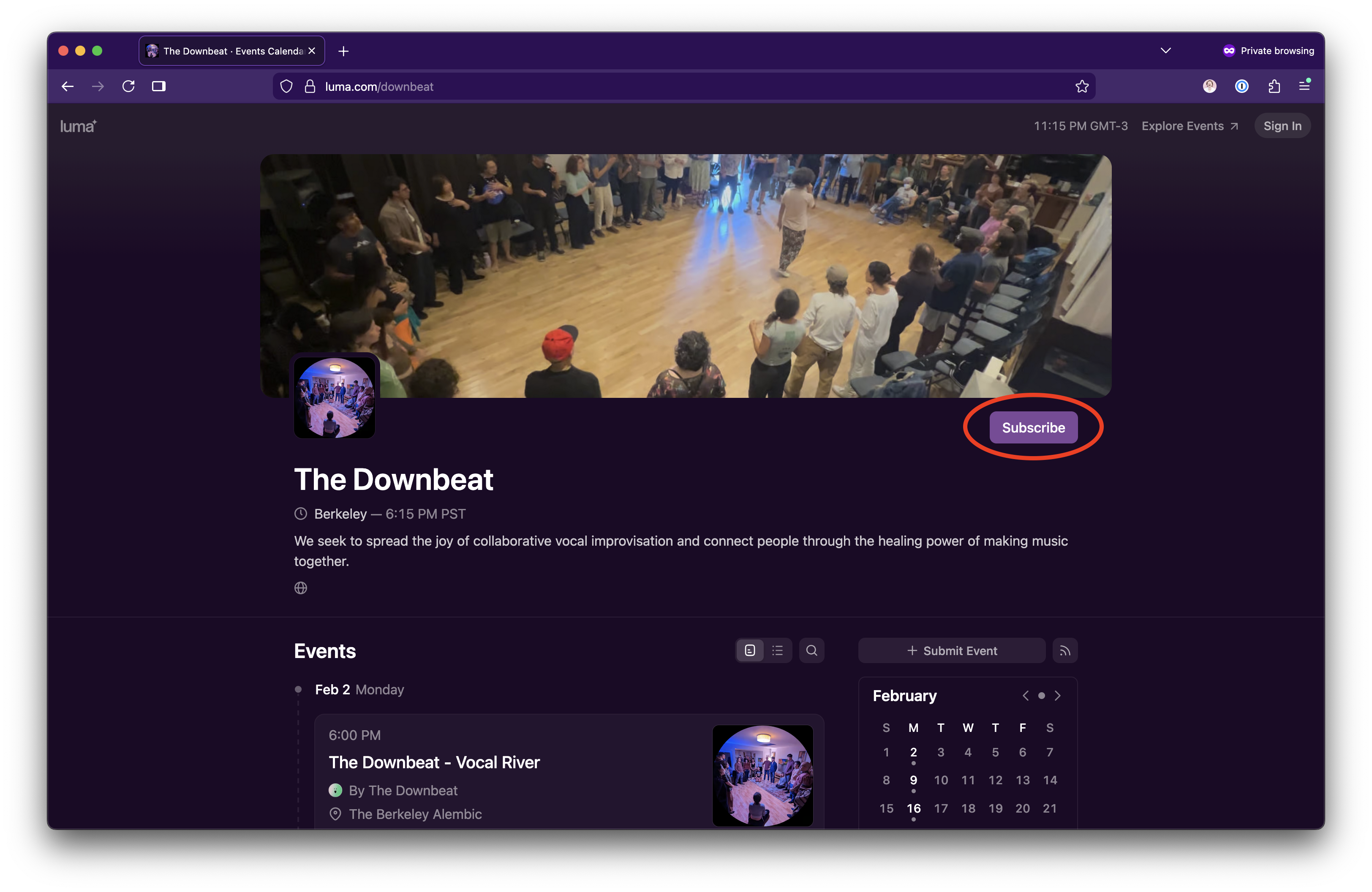This screenshot has height=892, width=1372.
Task: Toggle reader view in the address bar
Action: 159,86
